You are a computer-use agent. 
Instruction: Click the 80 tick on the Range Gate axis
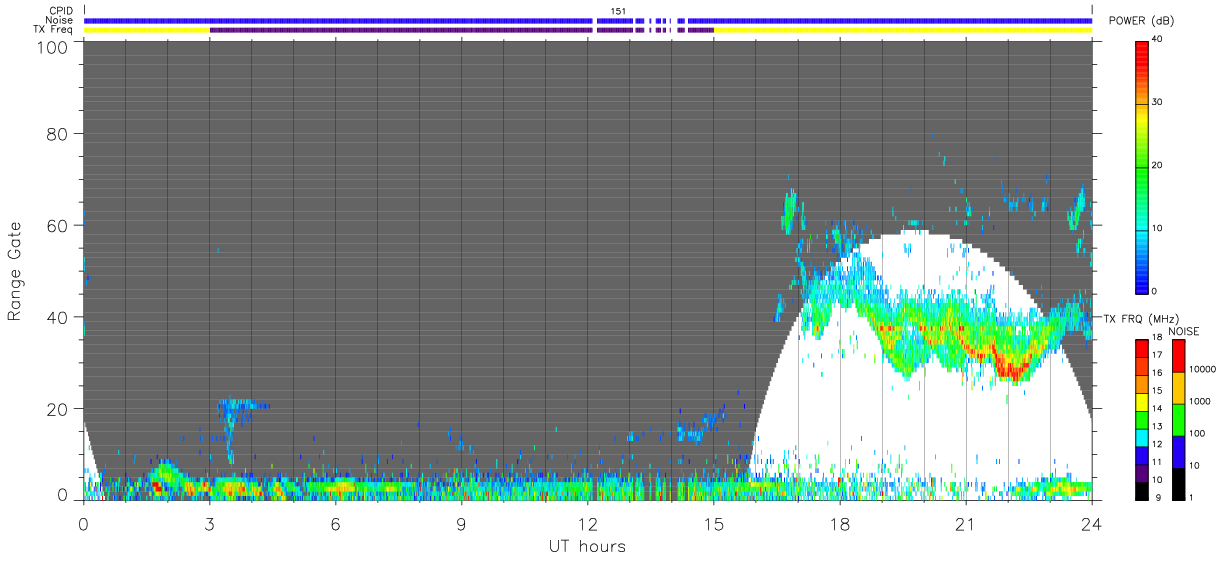pos(57,133)
